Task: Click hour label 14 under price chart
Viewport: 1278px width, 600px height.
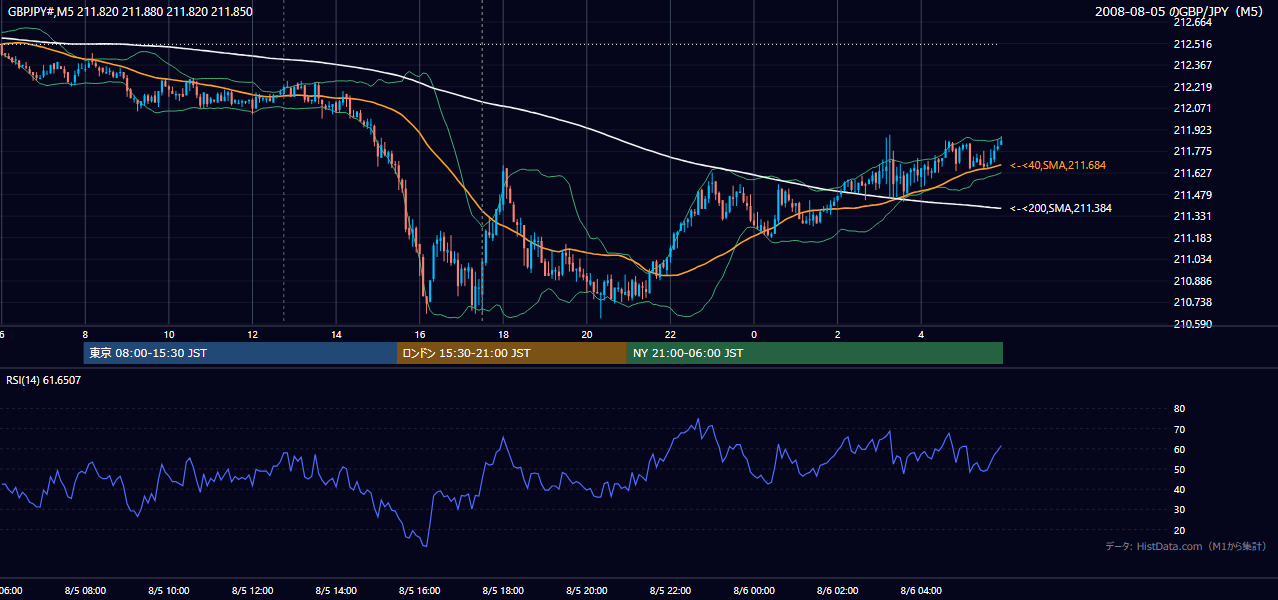Action: [336, 334]
